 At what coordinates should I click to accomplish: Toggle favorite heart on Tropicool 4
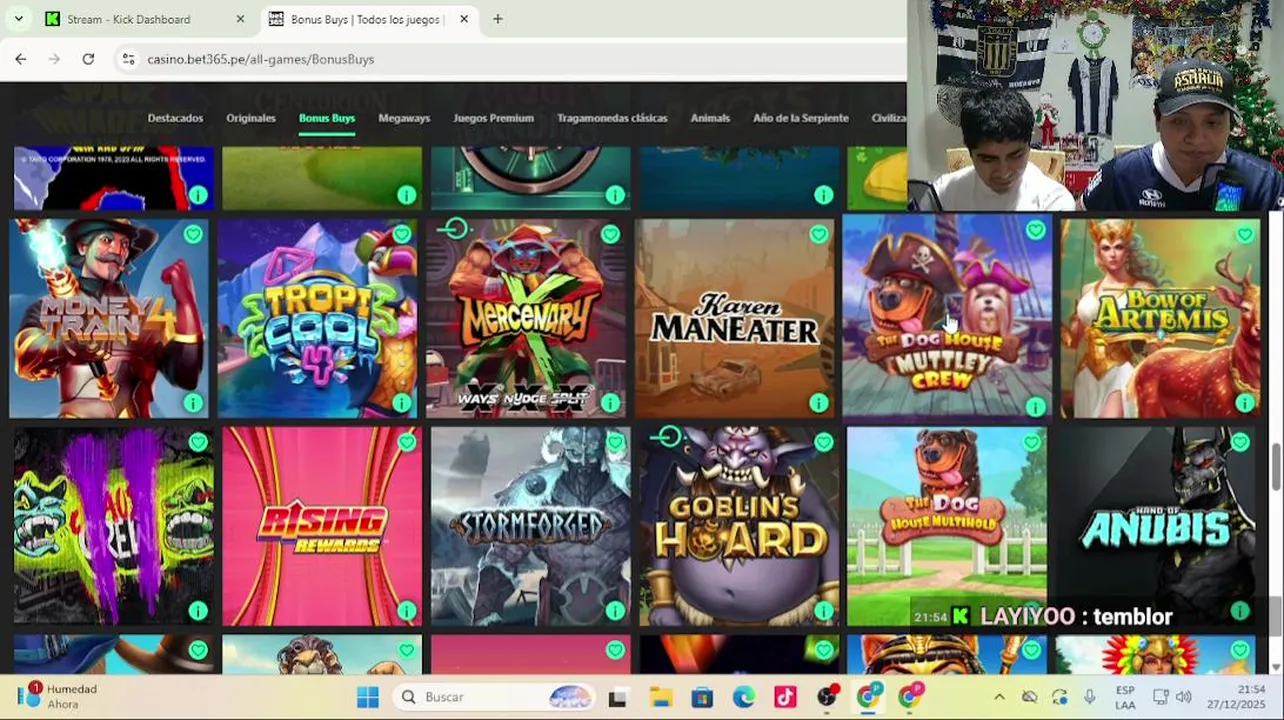click(401, 234)
